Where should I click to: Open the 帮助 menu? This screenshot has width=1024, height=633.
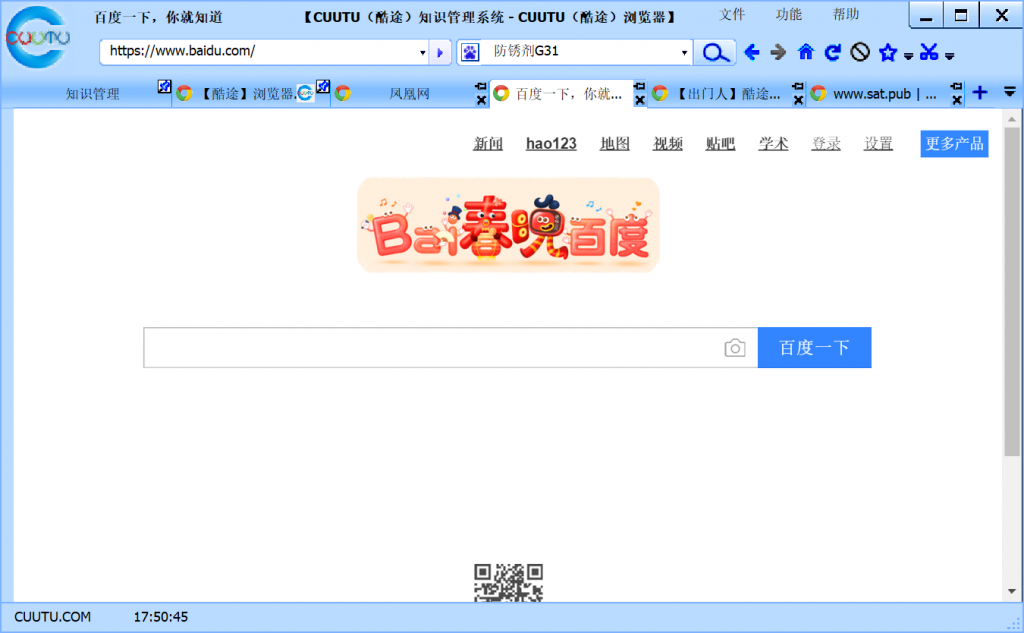click(846, 14)
